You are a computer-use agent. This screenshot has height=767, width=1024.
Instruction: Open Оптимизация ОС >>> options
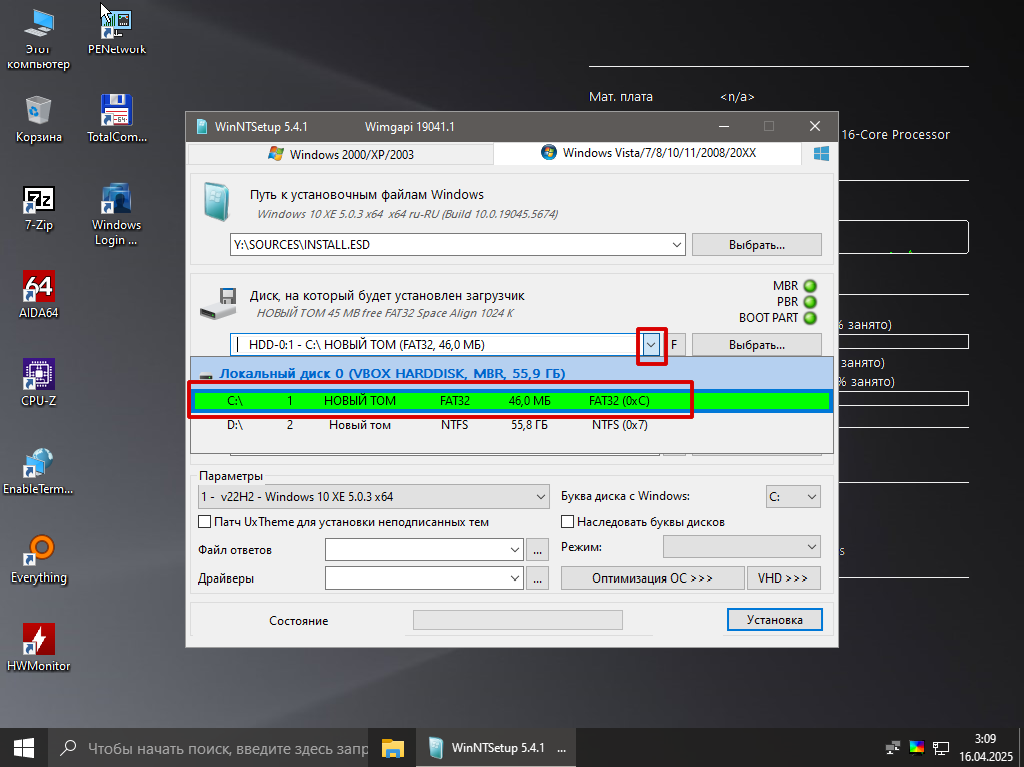652,578
